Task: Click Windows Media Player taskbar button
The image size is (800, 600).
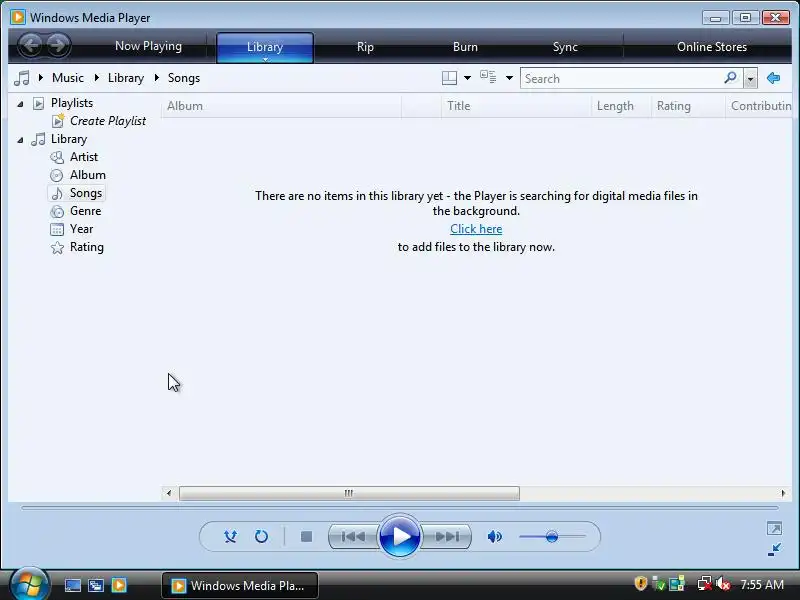Action: tap(240, 585)
